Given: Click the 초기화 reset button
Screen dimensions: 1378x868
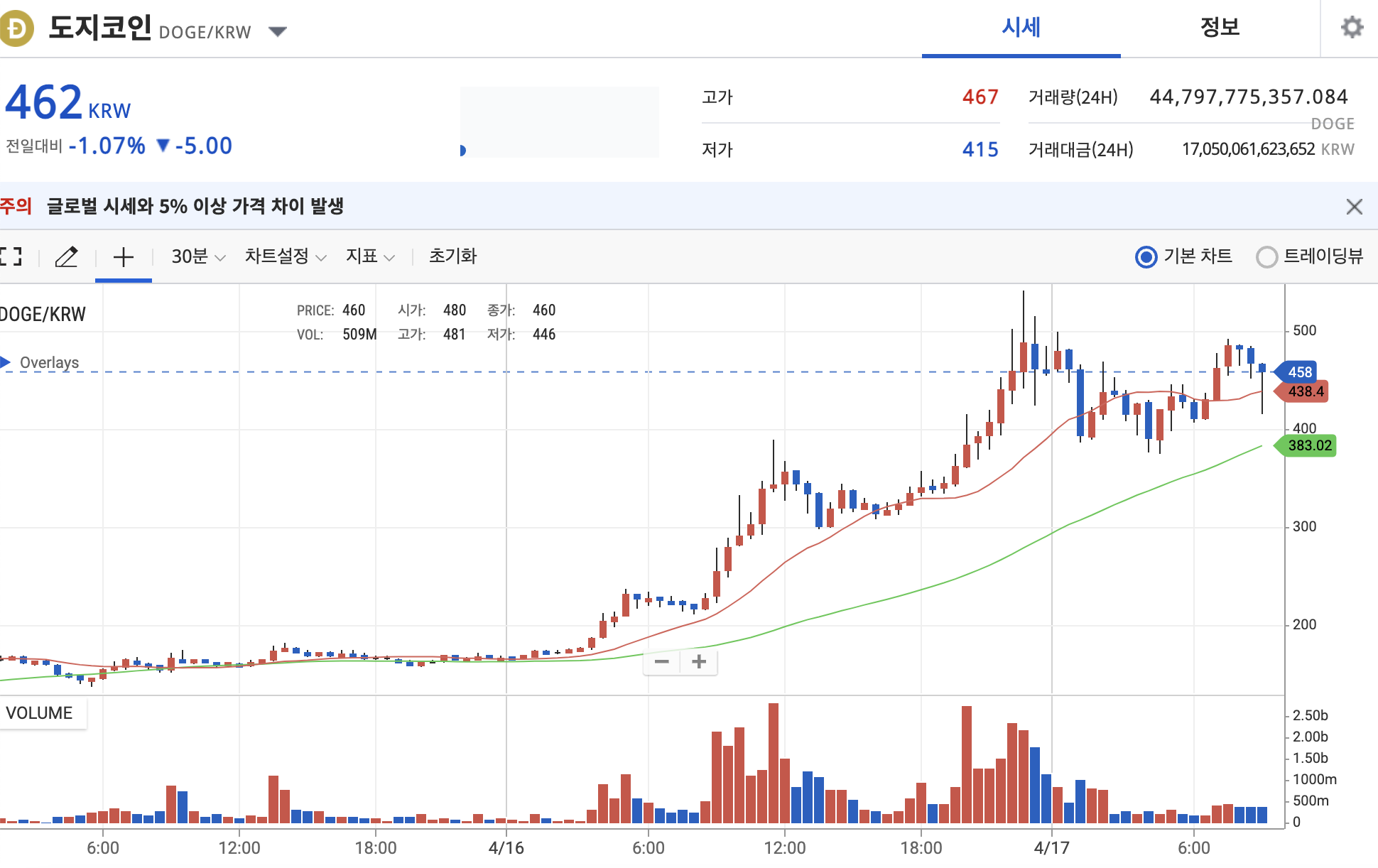Looking at the screenshot, I should click(x=452, y=256).
